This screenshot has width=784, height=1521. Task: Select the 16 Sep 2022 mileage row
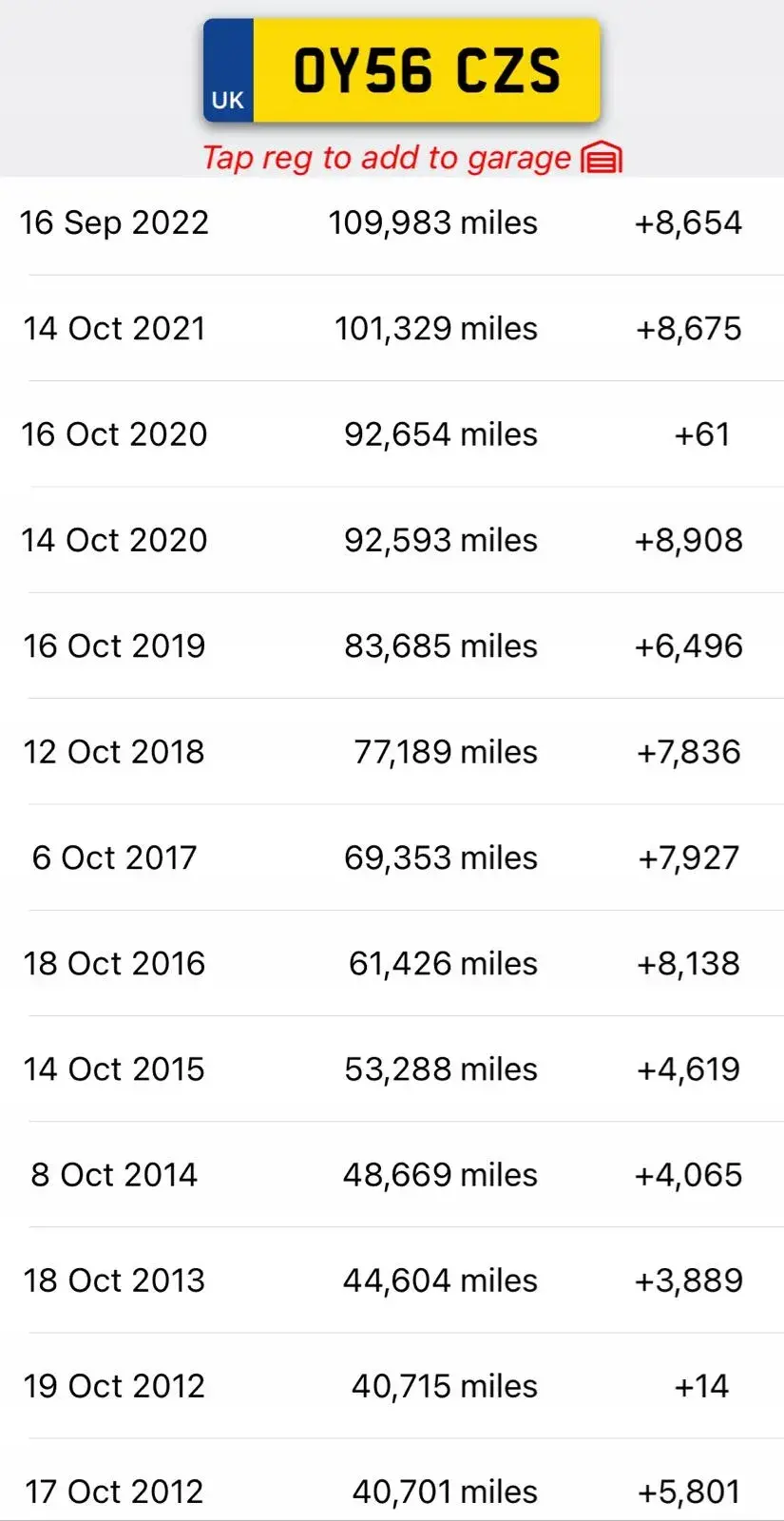click(x=392, y=223)
